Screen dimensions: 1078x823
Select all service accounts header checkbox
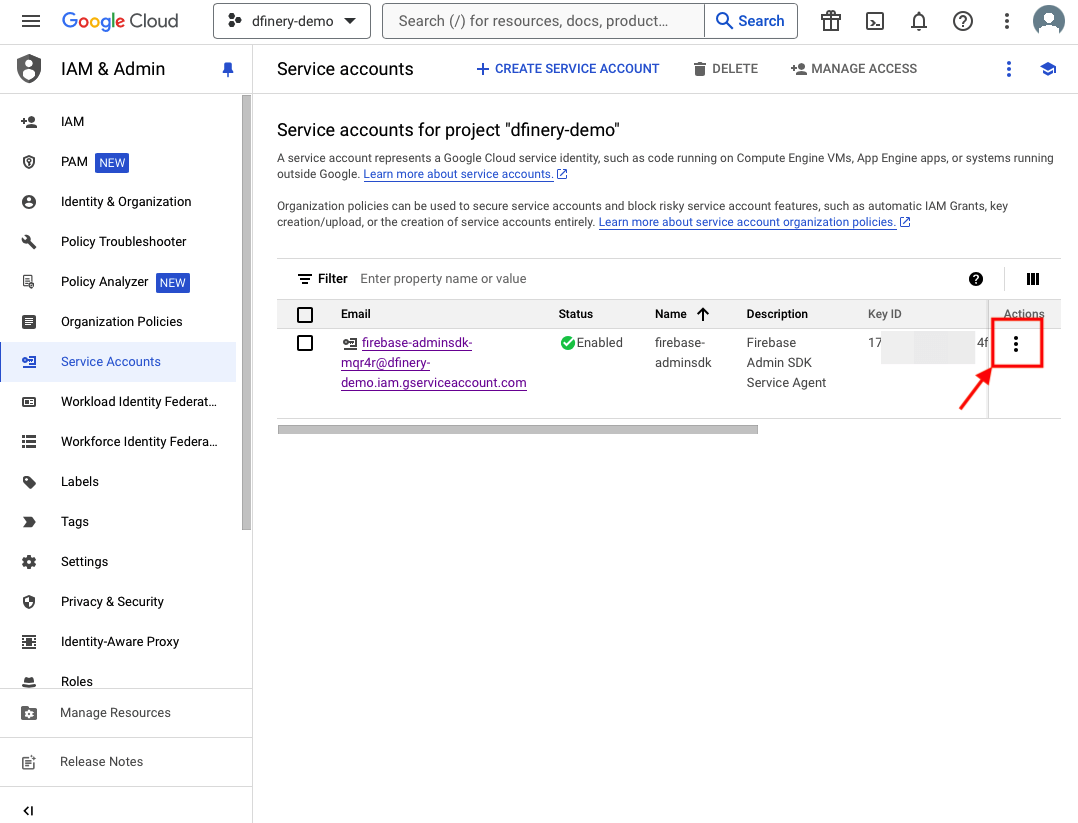coord(305,315)
